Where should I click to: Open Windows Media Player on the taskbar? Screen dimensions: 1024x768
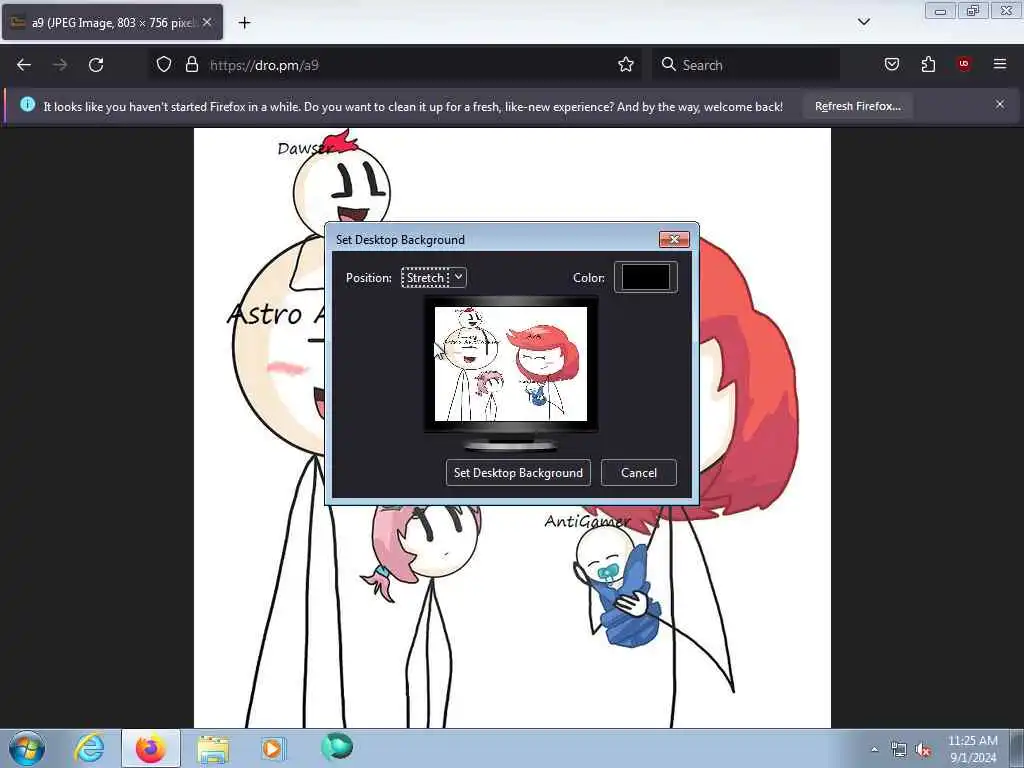272,748
